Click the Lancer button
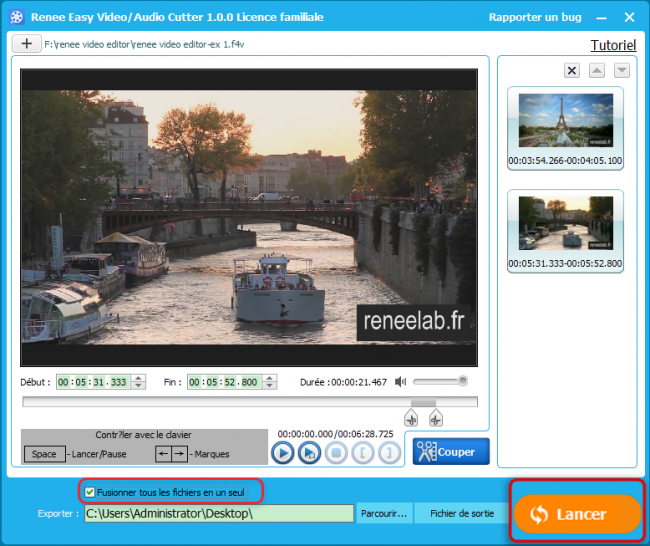Screen dimensions: 650x546 click(x=577, y=514)
